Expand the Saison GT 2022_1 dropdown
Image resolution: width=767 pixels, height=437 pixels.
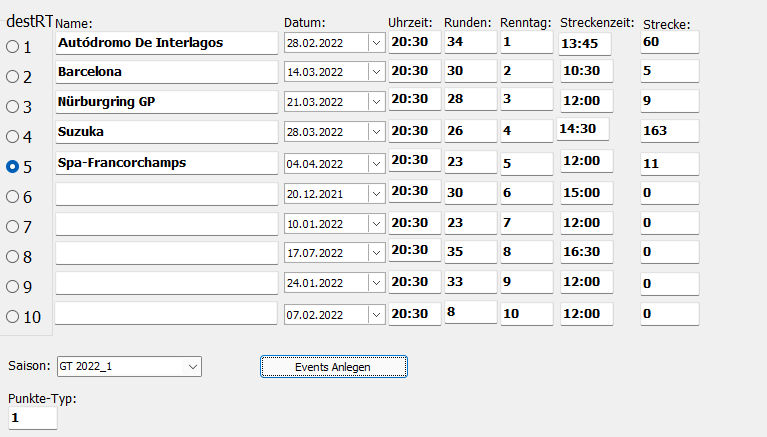192,367
